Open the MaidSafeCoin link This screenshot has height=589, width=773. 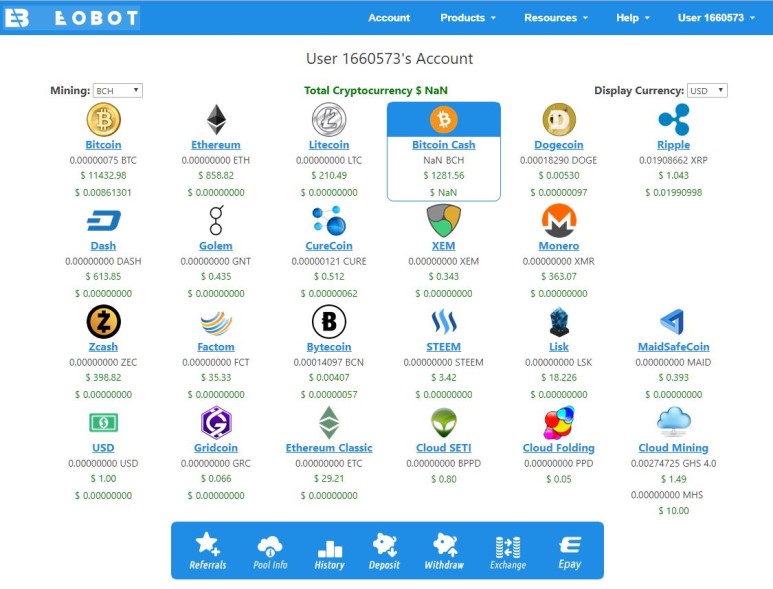point(673,347)
